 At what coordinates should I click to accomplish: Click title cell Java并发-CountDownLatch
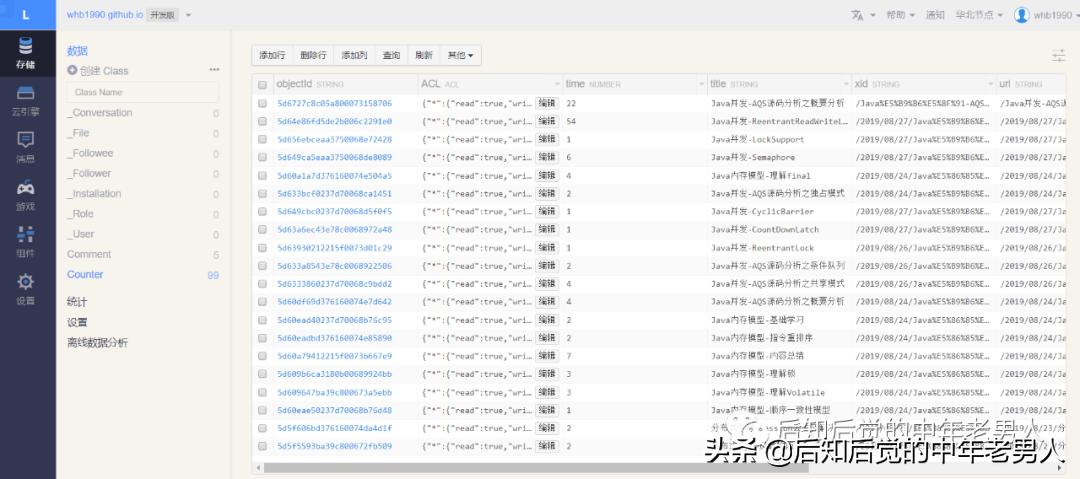coord(765,230)
